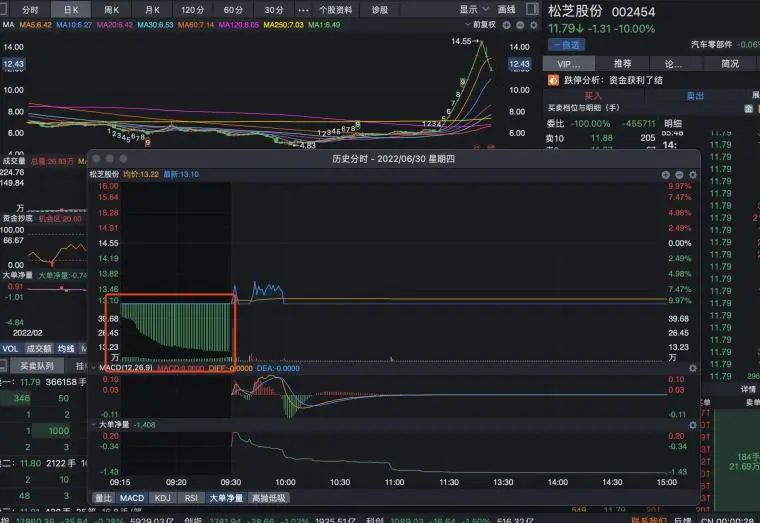The width and height of the screenshot is (760, 523).
Task: Open the 月K monthly chart tab
Action: coord(152,9)
